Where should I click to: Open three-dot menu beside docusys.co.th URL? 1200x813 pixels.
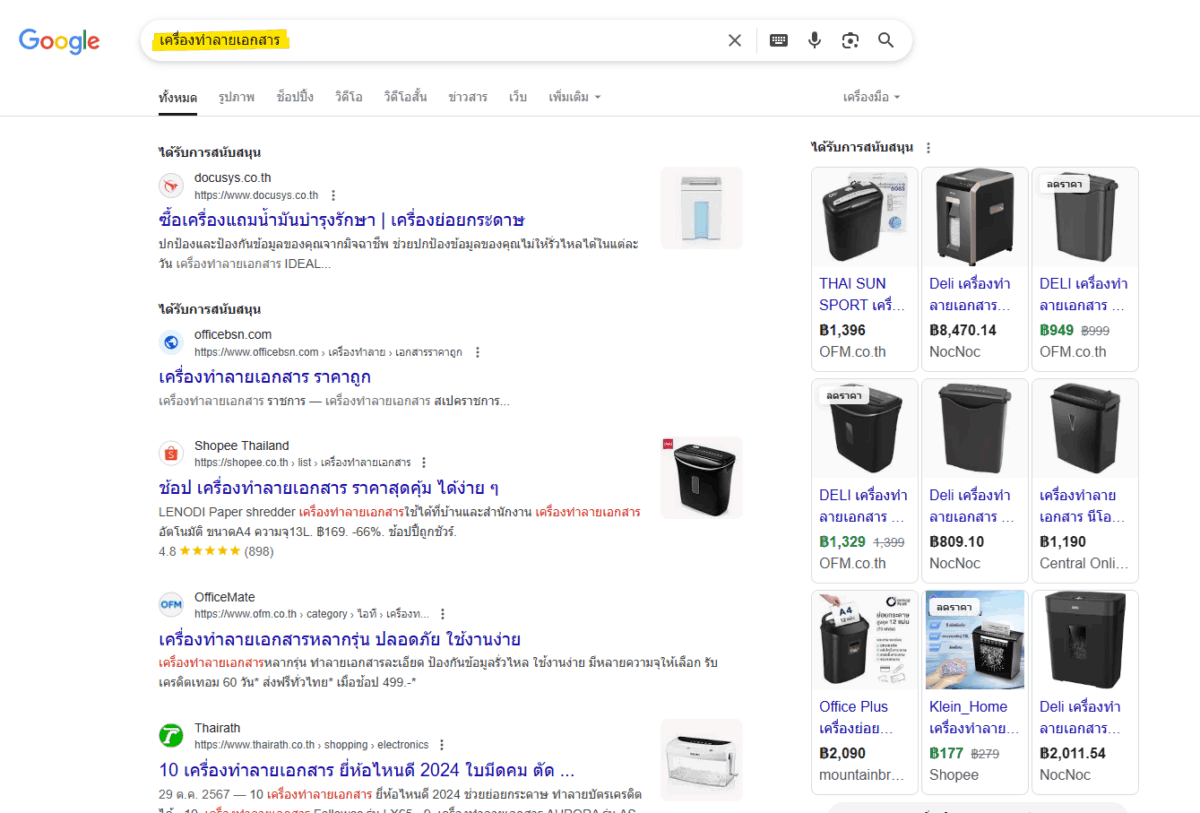coord(334,196)
